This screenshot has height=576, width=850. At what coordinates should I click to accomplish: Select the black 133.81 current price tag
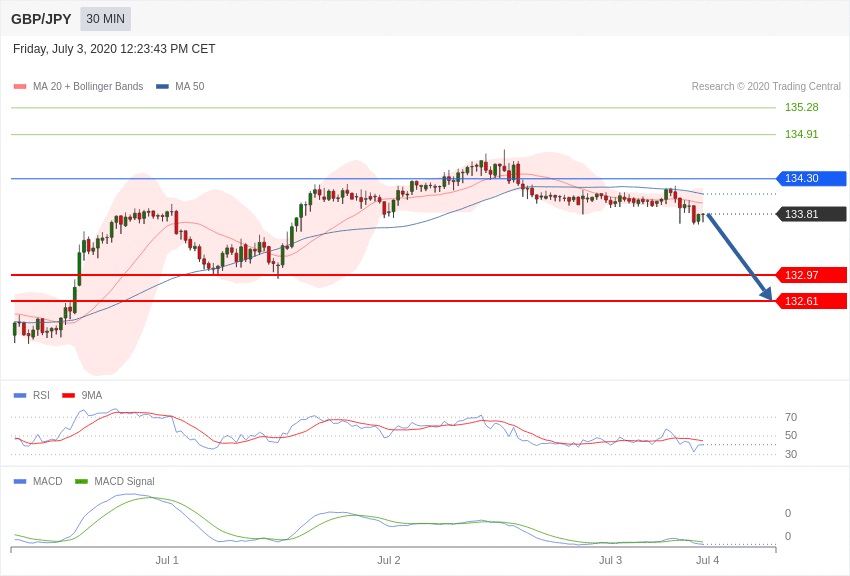click(812, 214)
